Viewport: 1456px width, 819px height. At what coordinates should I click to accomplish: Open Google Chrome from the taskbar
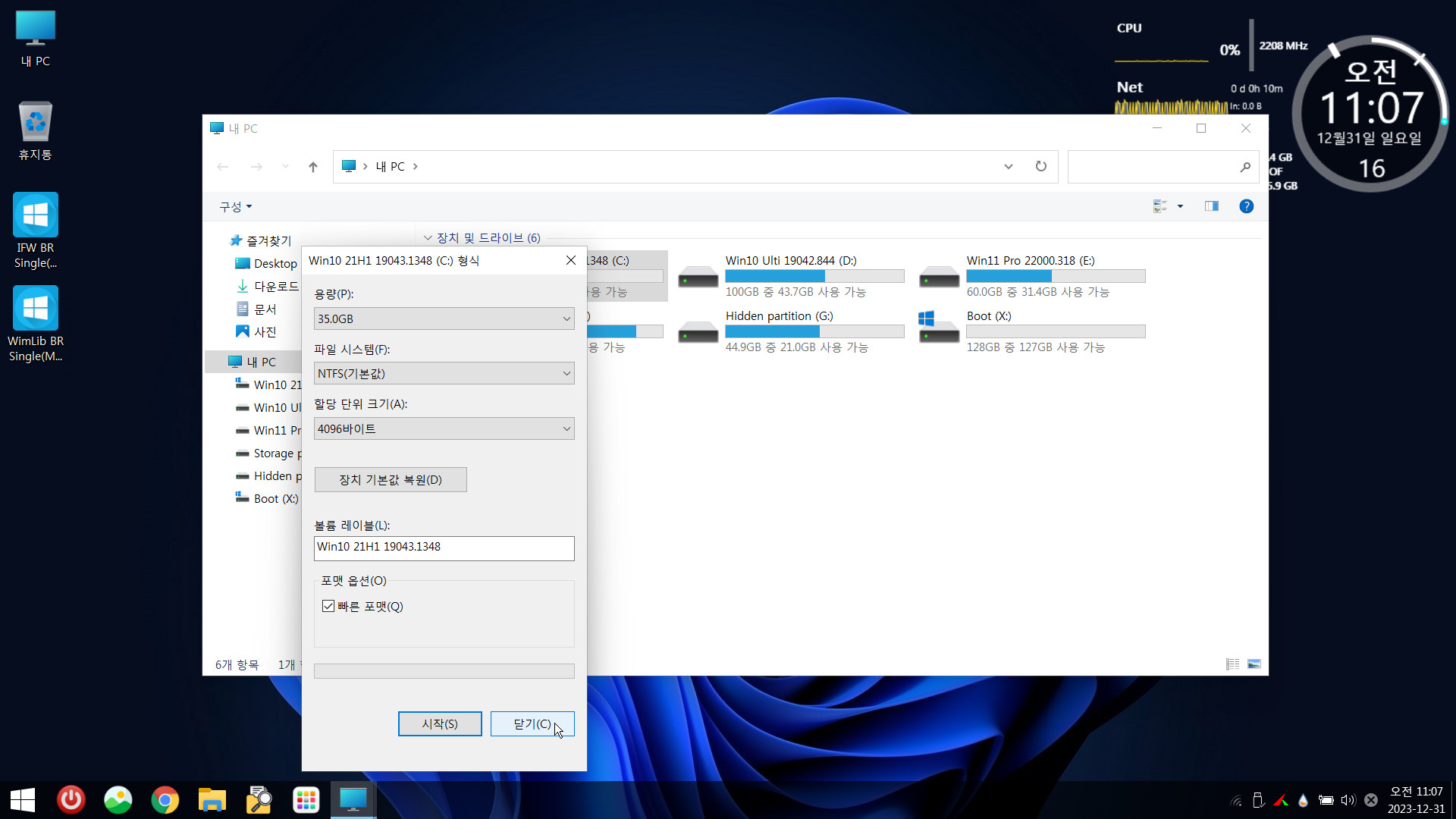click(x=165, y=800)
